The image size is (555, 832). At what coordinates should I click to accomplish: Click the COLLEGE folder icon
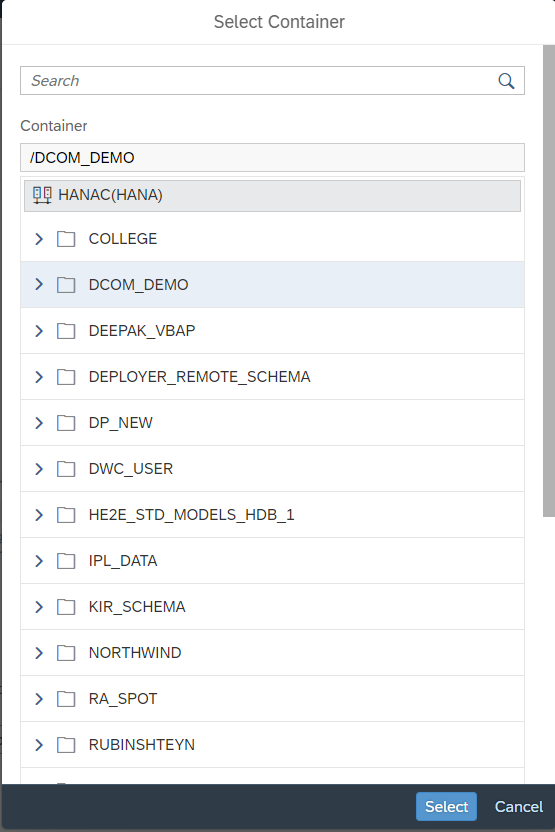66,239
